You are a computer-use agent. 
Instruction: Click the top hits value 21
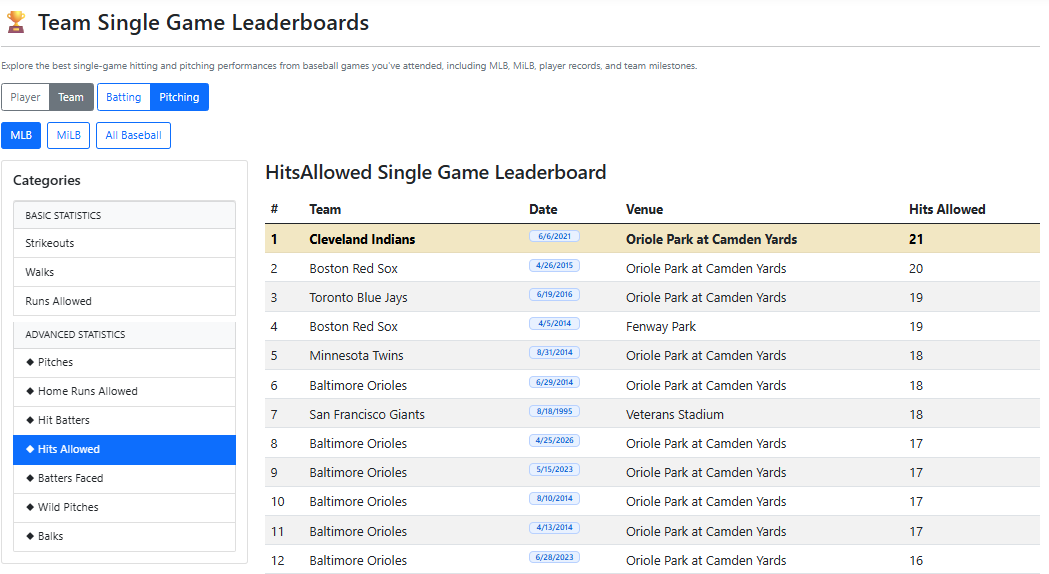[916, 240]
